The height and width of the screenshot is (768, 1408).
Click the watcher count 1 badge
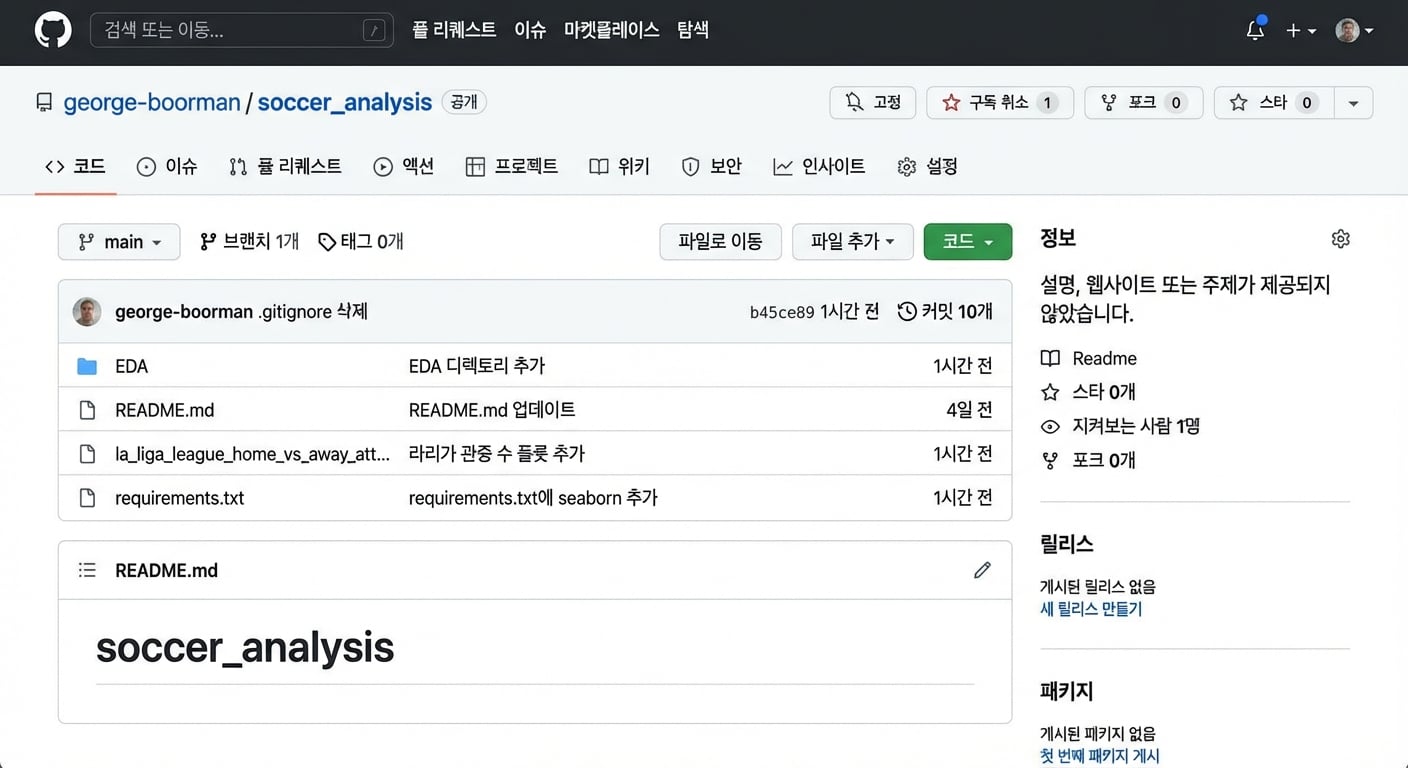1047,102
